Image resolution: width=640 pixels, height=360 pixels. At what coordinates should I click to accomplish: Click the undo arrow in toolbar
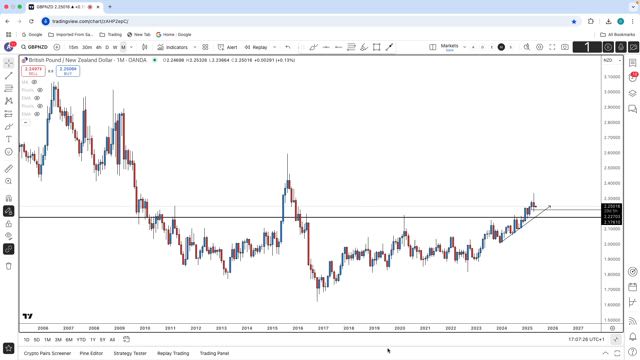[x=288, y=47]
